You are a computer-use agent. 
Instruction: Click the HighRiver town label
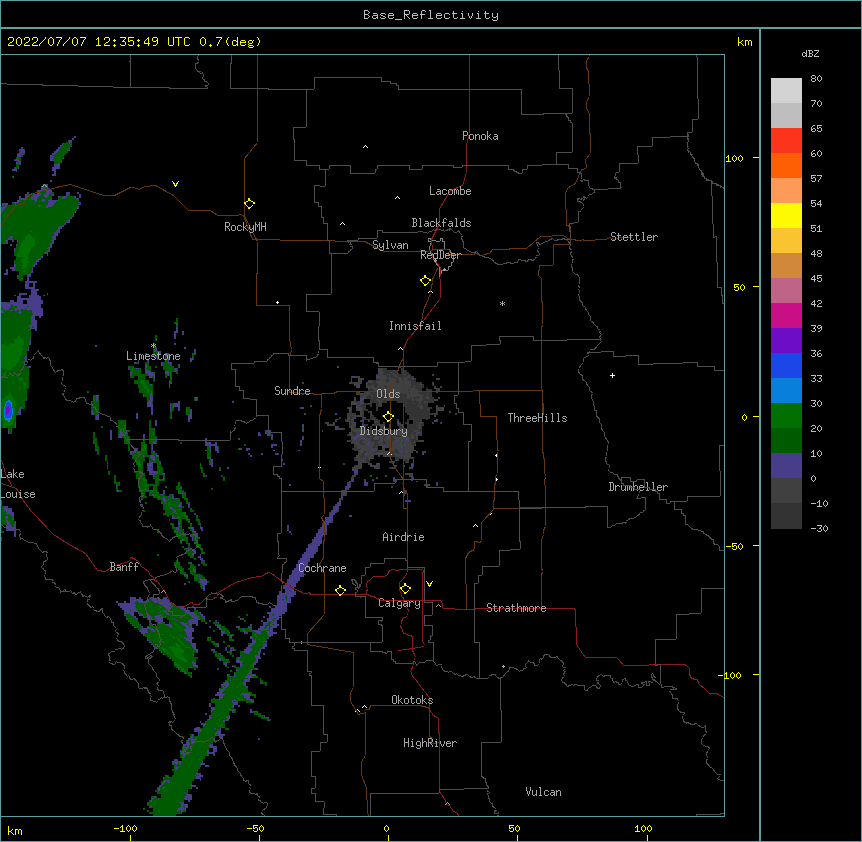[x=430, y=743]
